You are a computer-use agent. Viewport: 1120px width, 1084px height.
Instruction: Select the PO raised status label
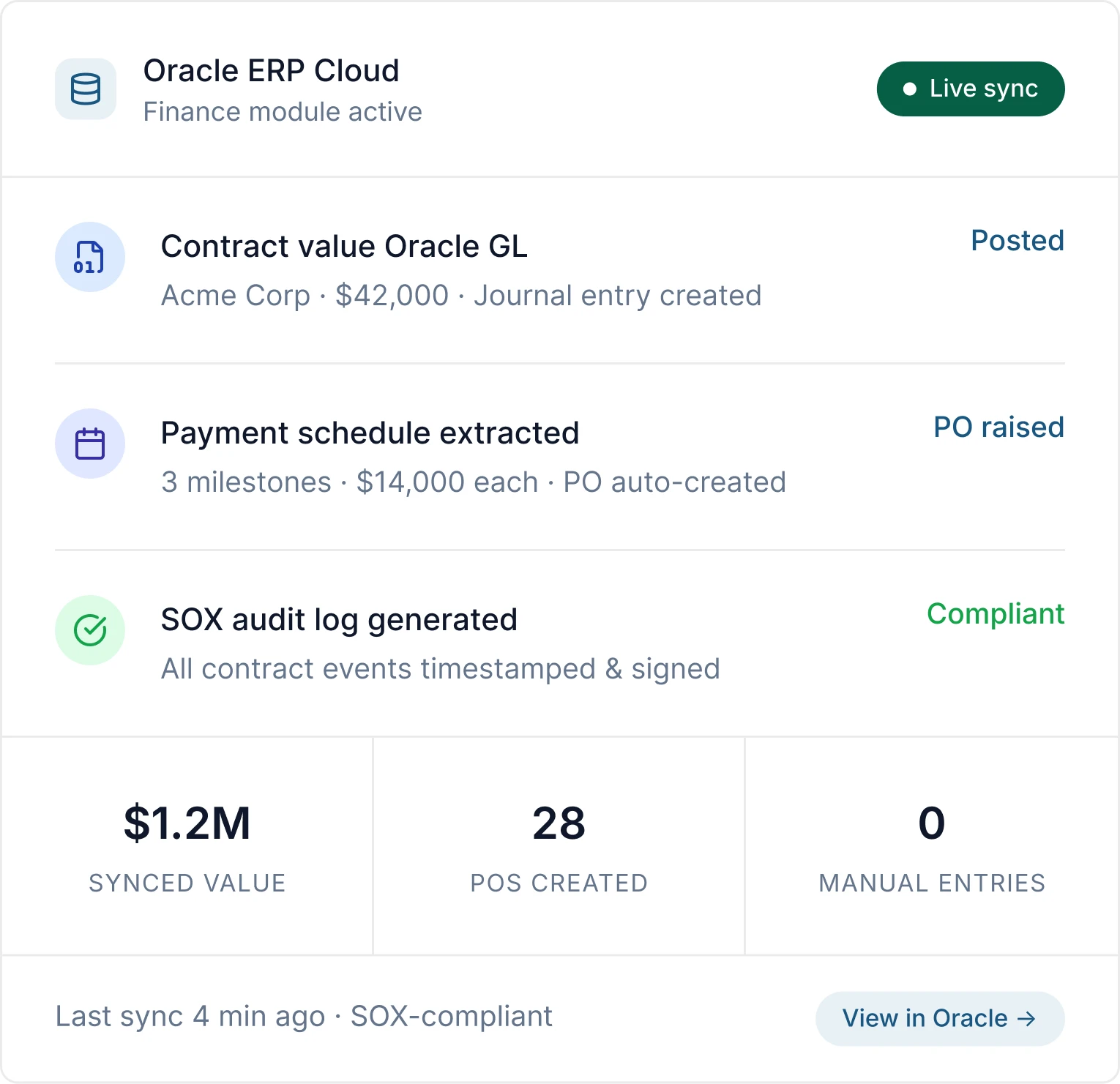(x=999, y=427)
